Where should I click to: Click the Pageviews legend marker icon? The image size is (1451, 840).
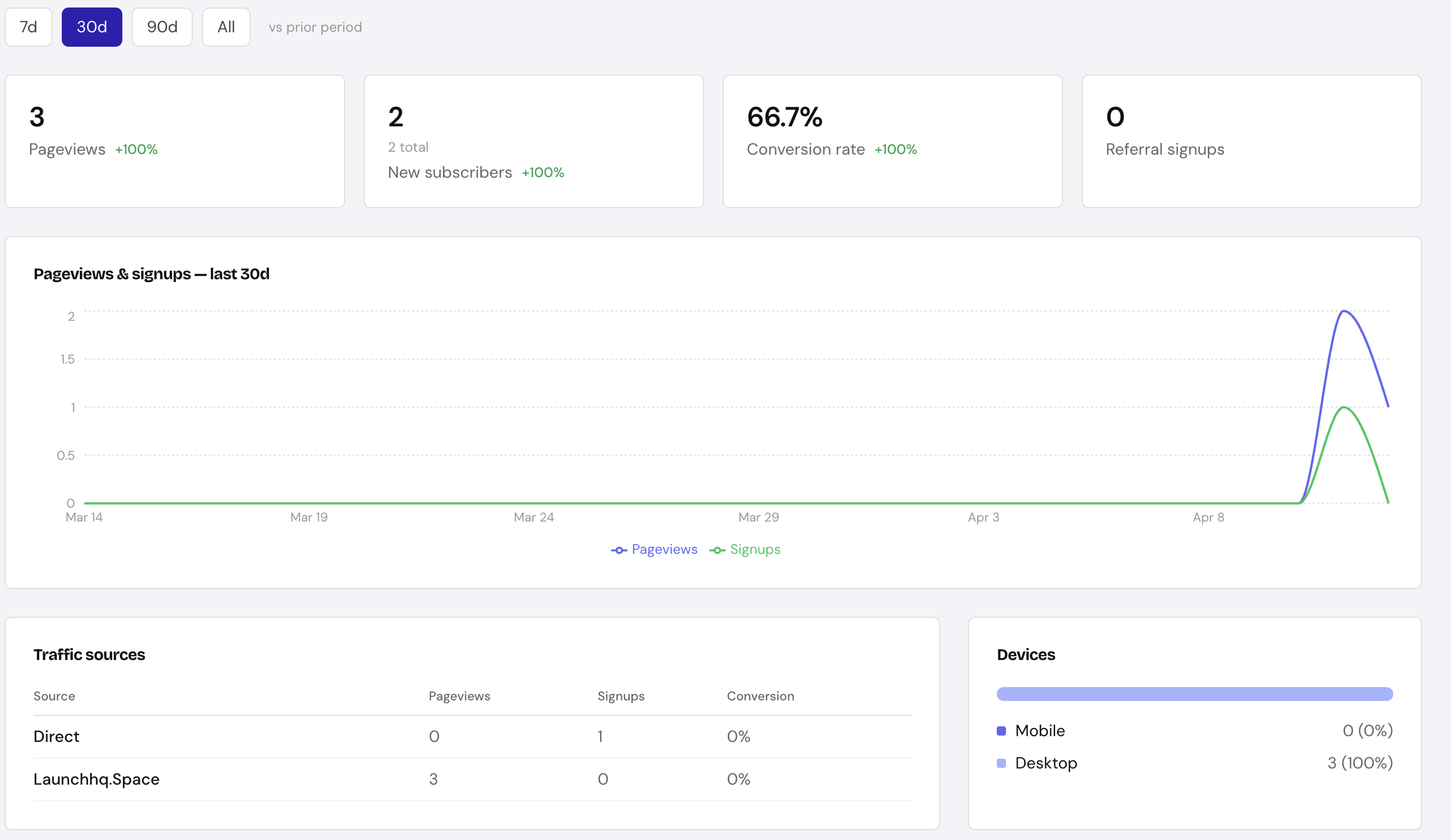(x=619, y=550)
